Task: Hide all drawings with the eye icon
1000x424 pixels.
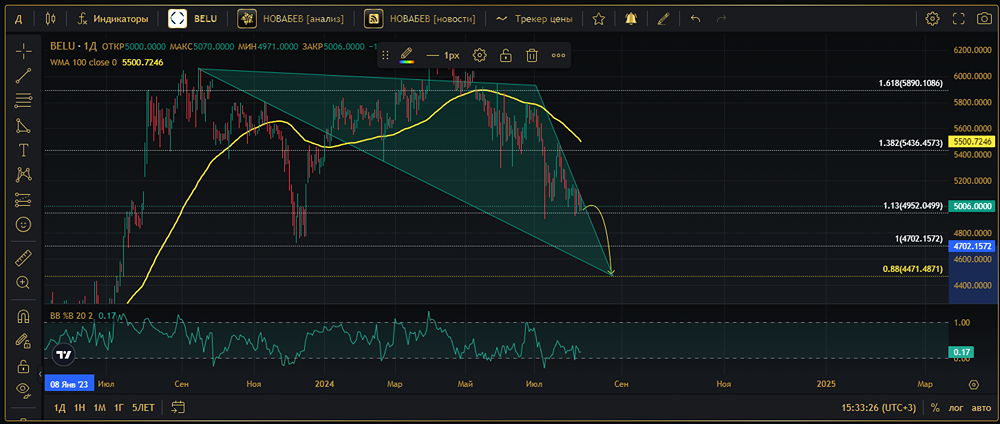Action: click(23, 391)
